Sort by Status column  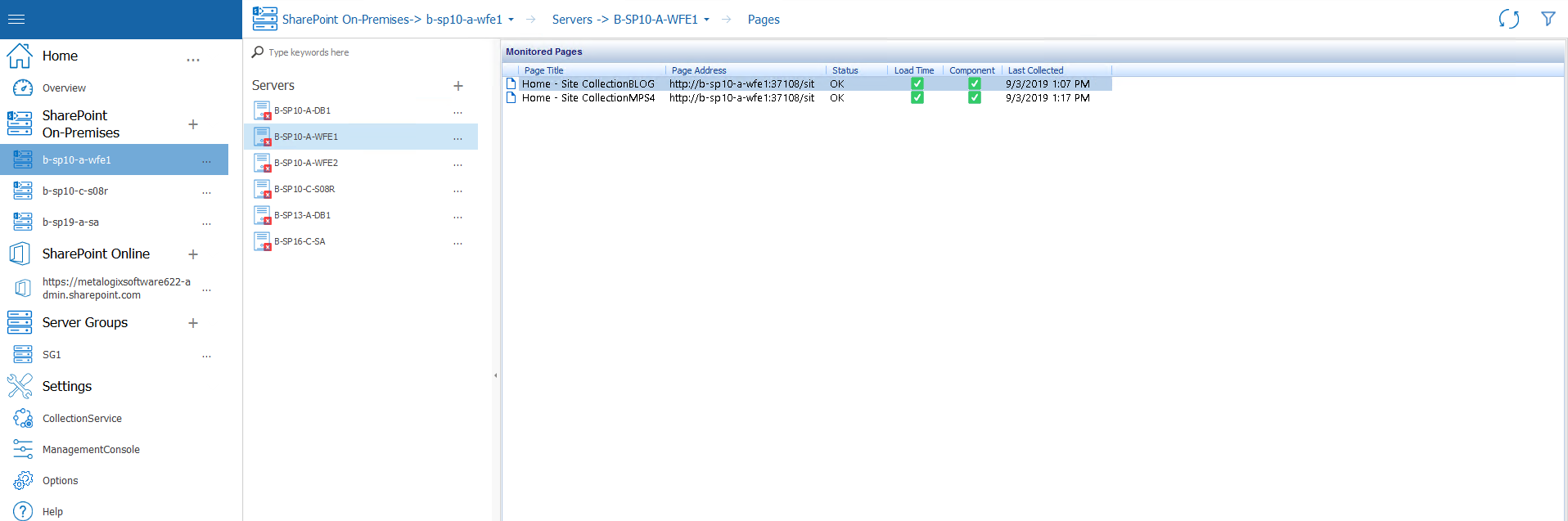coord(845,70)
